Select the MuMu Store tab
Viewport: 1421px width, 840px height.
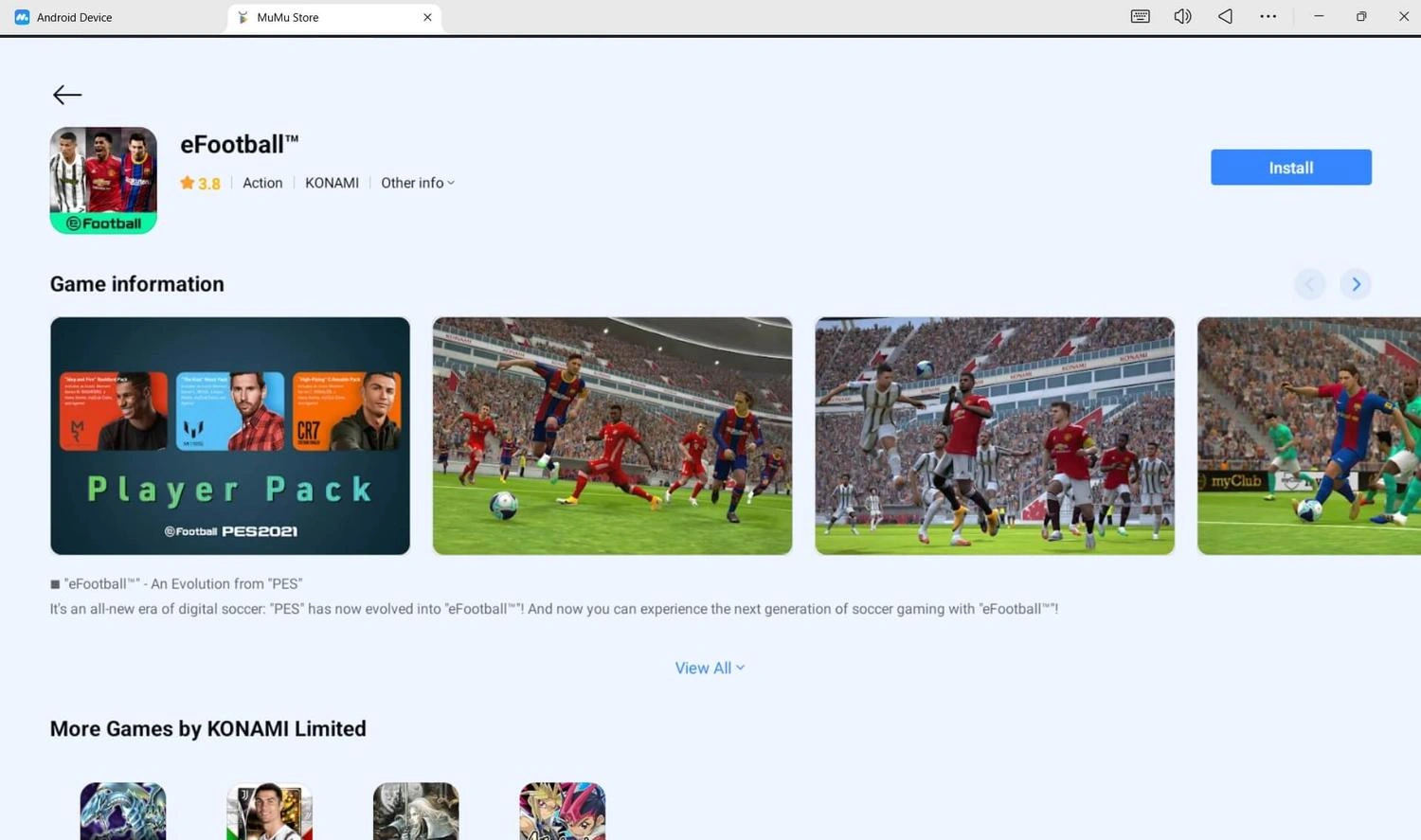pyautogui.click(x=333, y=17)
